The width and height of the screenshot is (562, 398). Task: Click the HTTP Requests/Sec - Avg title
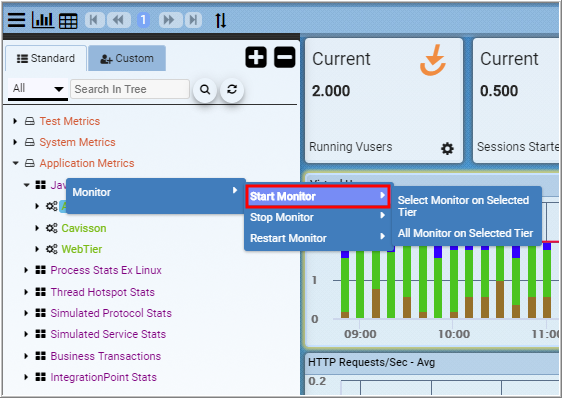[x=371, y=362]
